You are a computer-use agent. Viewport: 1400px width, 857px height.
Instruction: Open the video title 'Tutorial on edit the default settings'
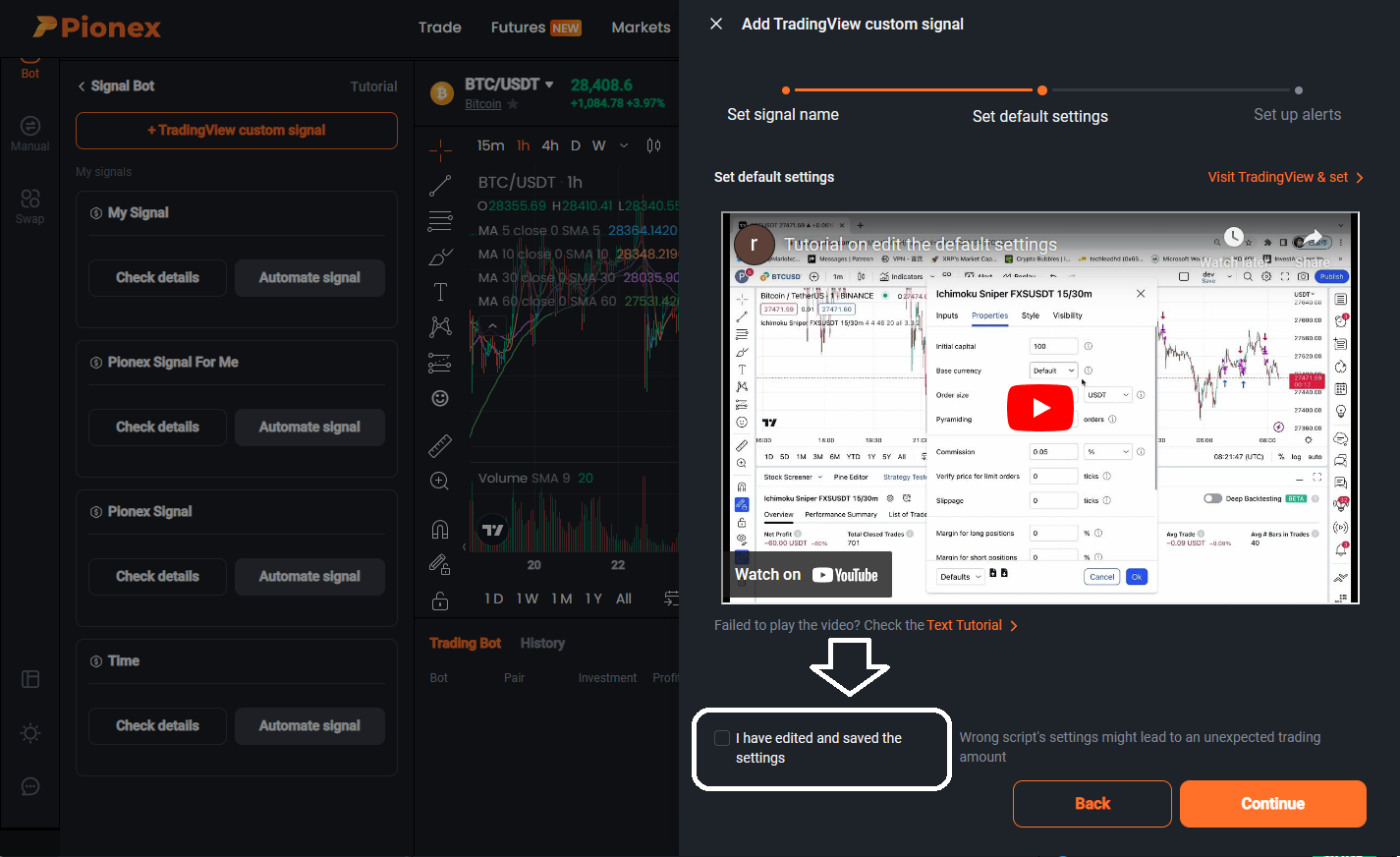(x=921, y=244)
